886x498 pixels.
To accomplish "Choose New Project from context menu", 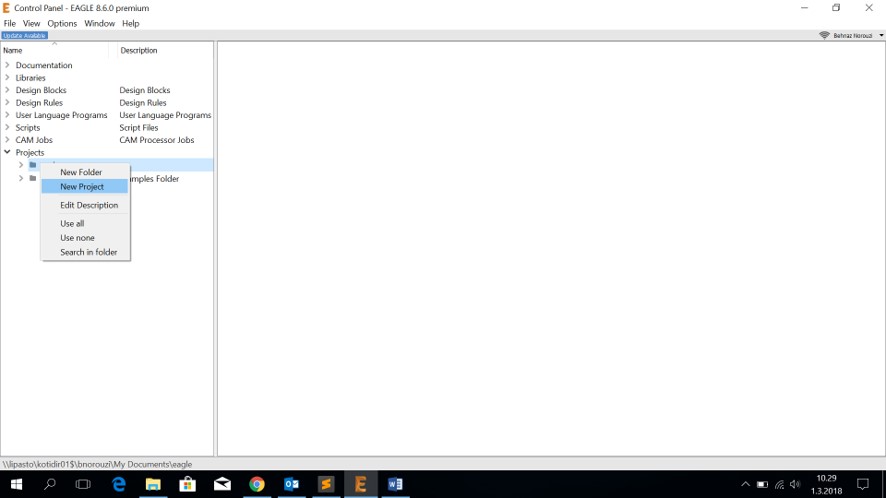I will [85, 187].
